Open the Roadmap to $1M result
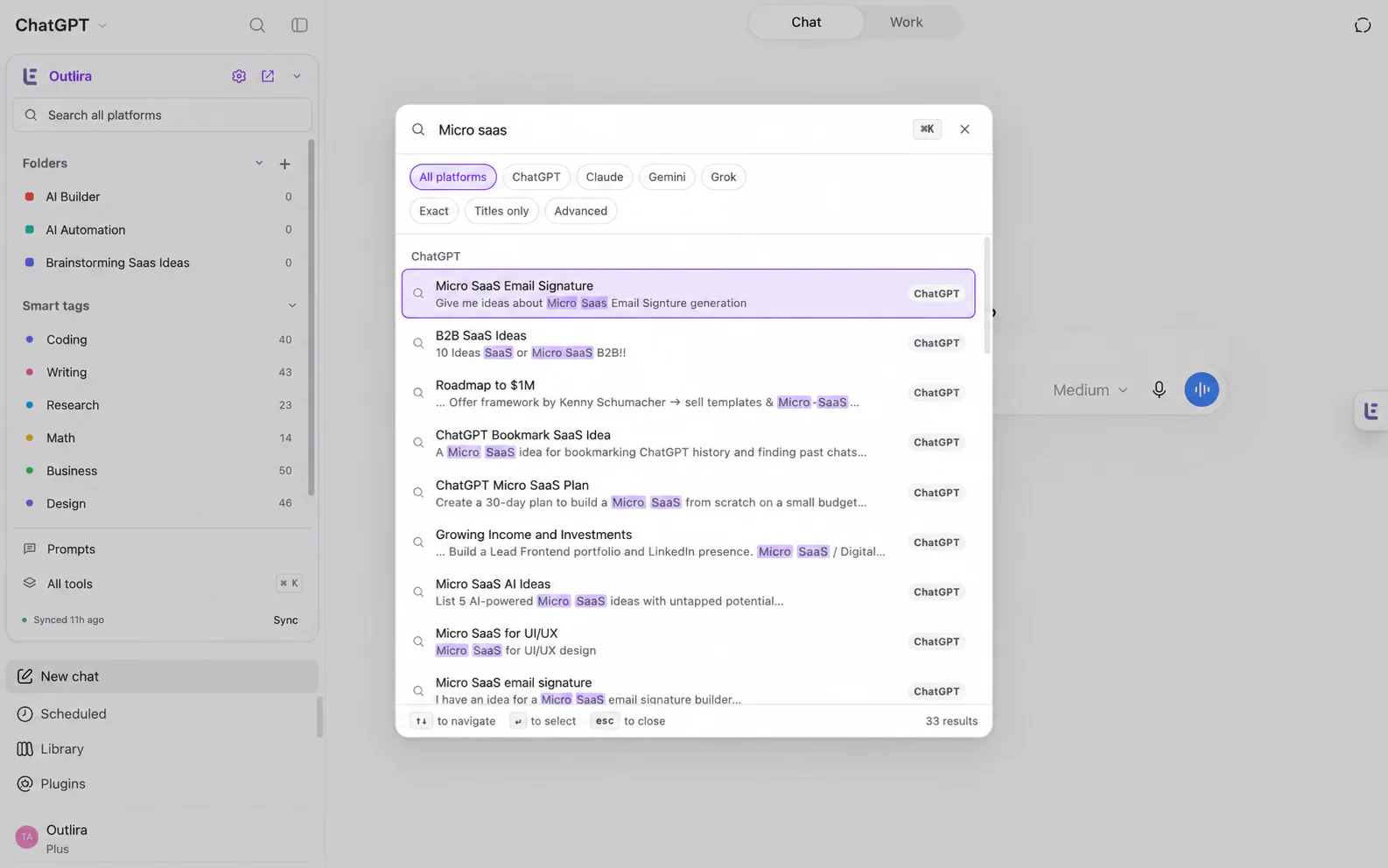The height and width of the screenshot is (868, 1388). point(688,393)
